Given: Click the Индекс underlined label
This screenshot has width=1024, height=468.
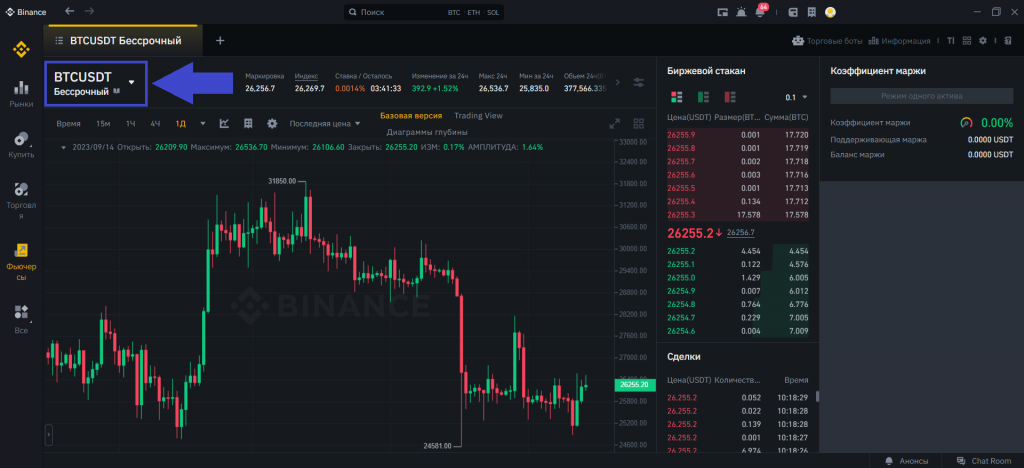Looking at the screenshot, I should [x=304, y=76].
